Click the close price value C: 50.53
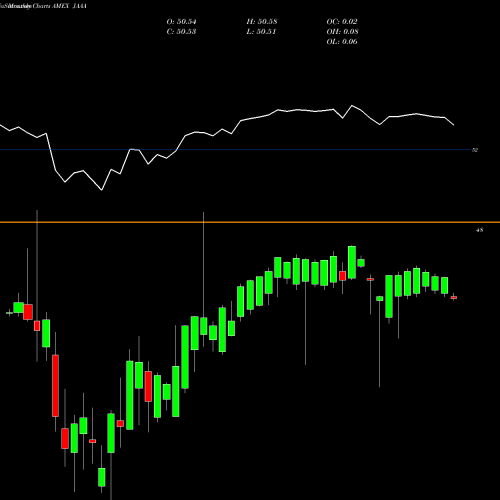This screenshot has width=500, height=500. [x=181, y=32]
